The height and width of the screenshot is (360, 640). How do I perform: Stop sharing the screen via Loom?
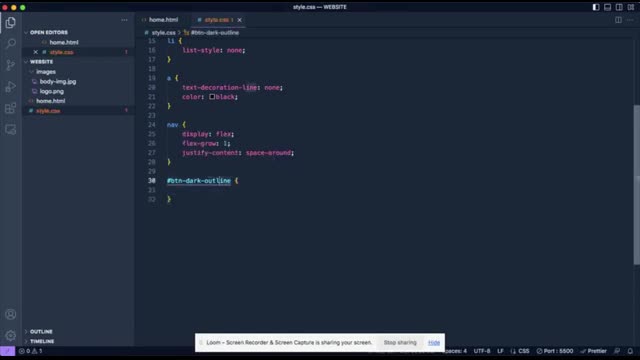click(400, 342)
